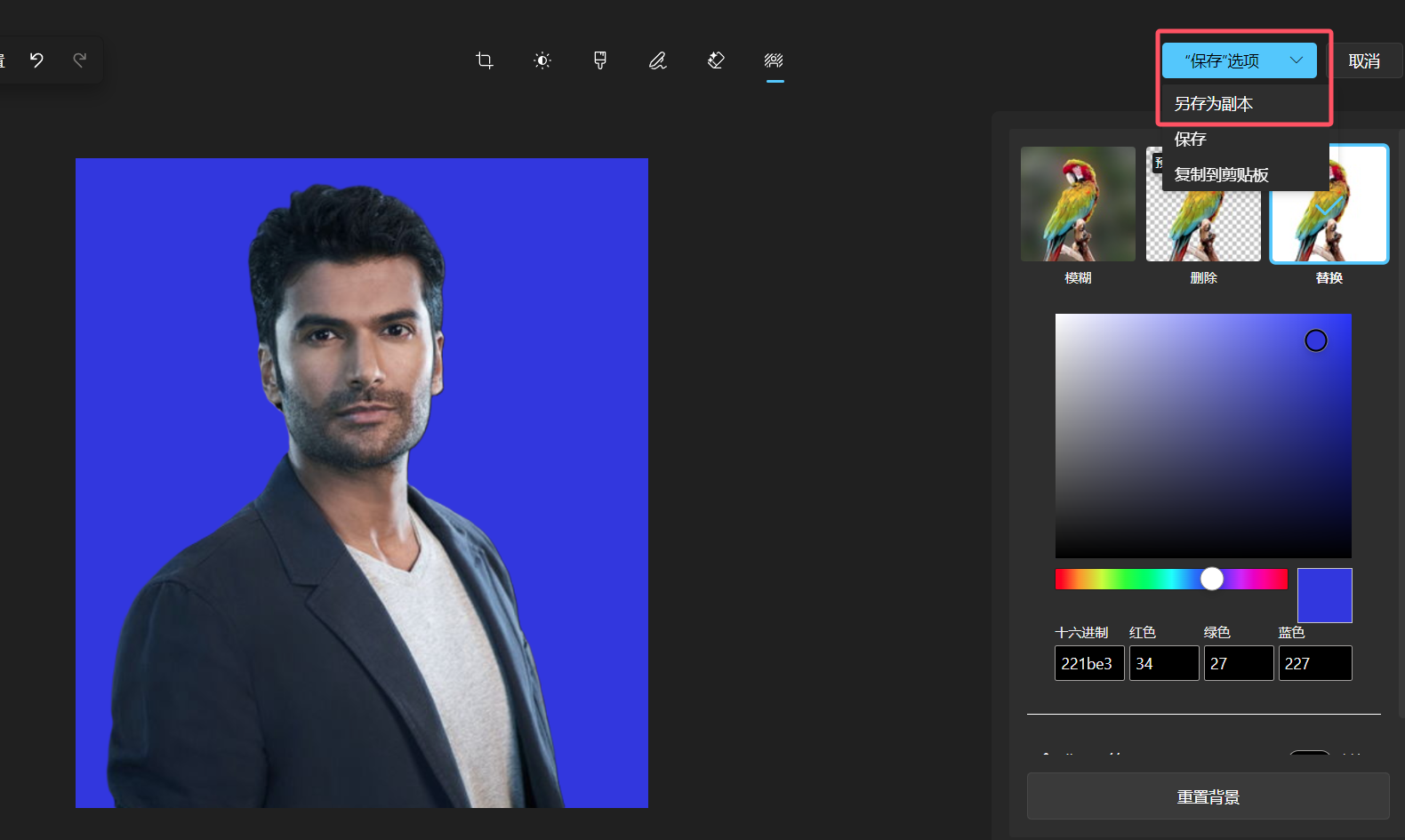This screenshot has height=840, width=1405.
Task: Click the 绿色 value input field
Action: tap(1239, 663)
